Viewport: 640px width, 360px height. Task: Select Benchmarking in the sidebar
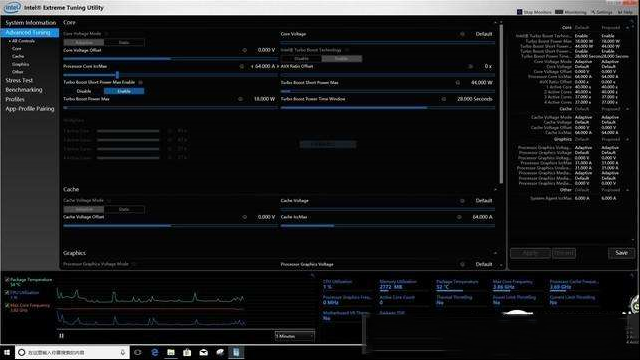coord(24,90)
